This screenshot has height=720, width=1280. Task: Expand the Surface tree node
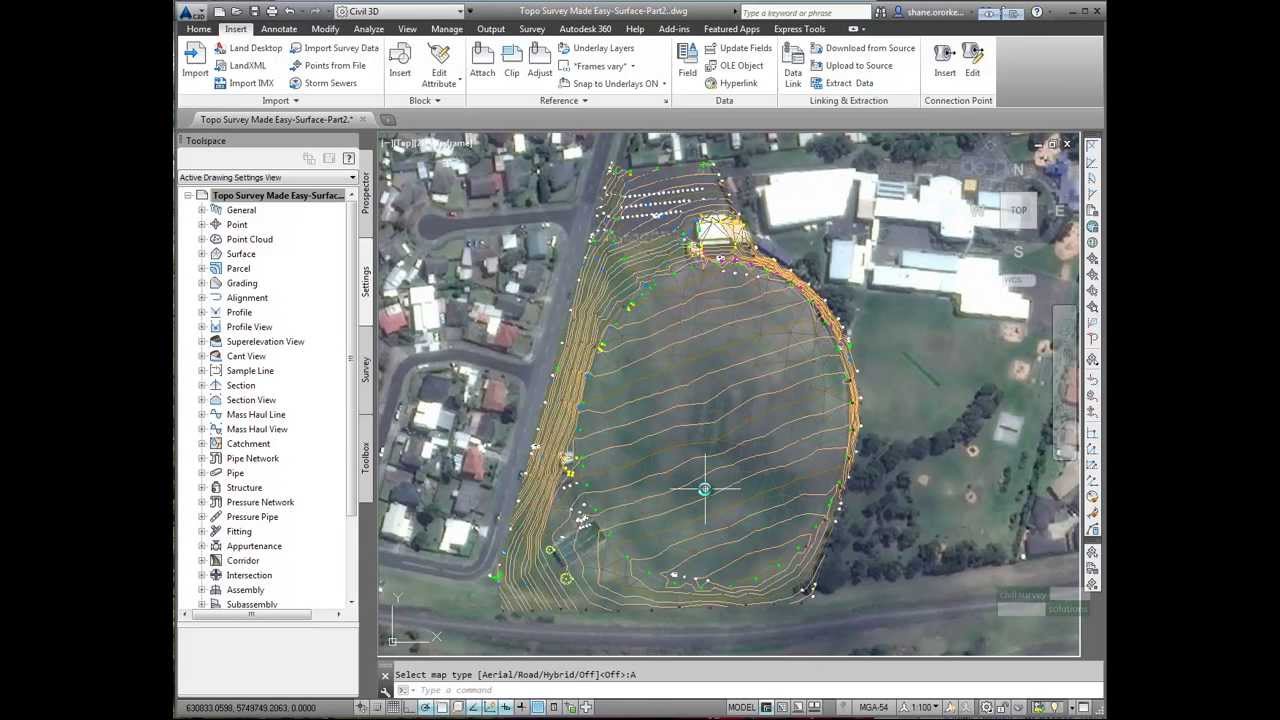pyautogui.click(x=202, y=254)
